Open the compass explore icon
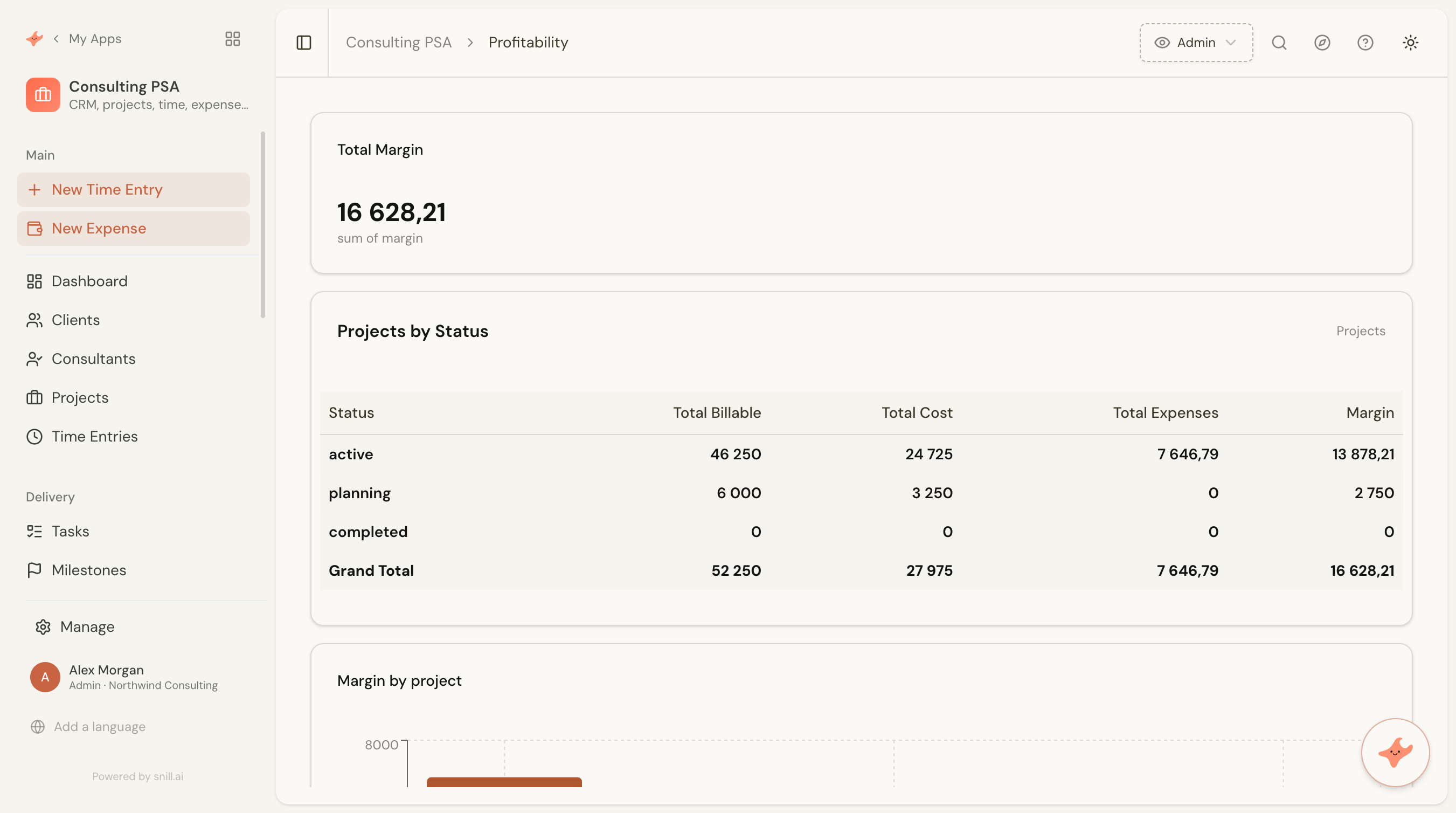This screenshot has width=1456, height=813. point(1321,43)
